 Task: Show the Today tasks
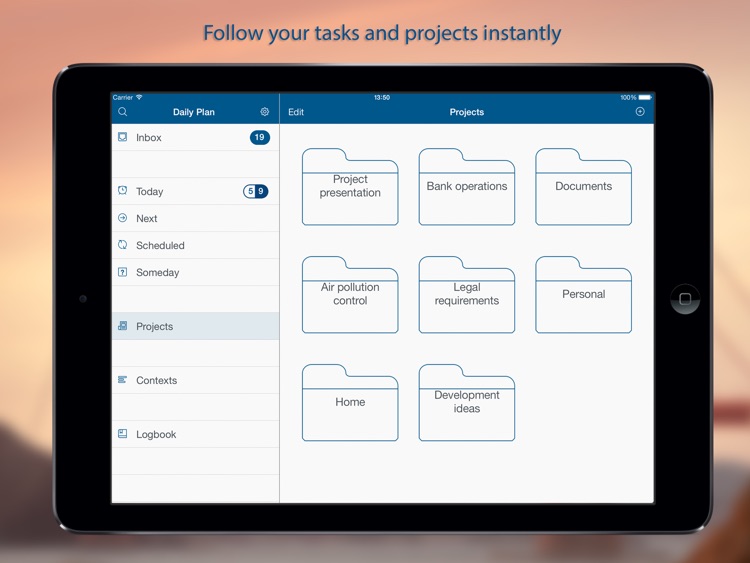click(x=195, y=191)
